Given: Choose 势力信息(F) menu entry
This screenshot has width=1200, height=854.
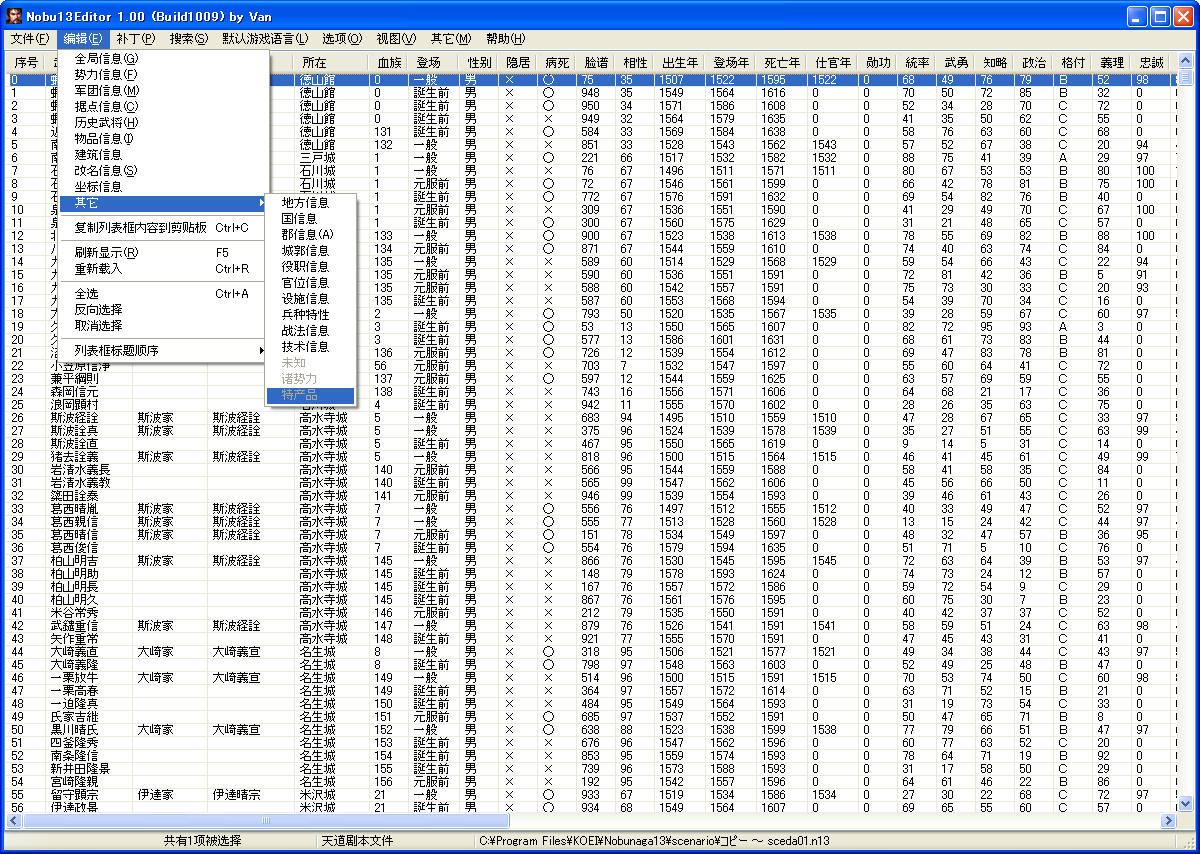Looking at the screenshot, I should 163,74.
